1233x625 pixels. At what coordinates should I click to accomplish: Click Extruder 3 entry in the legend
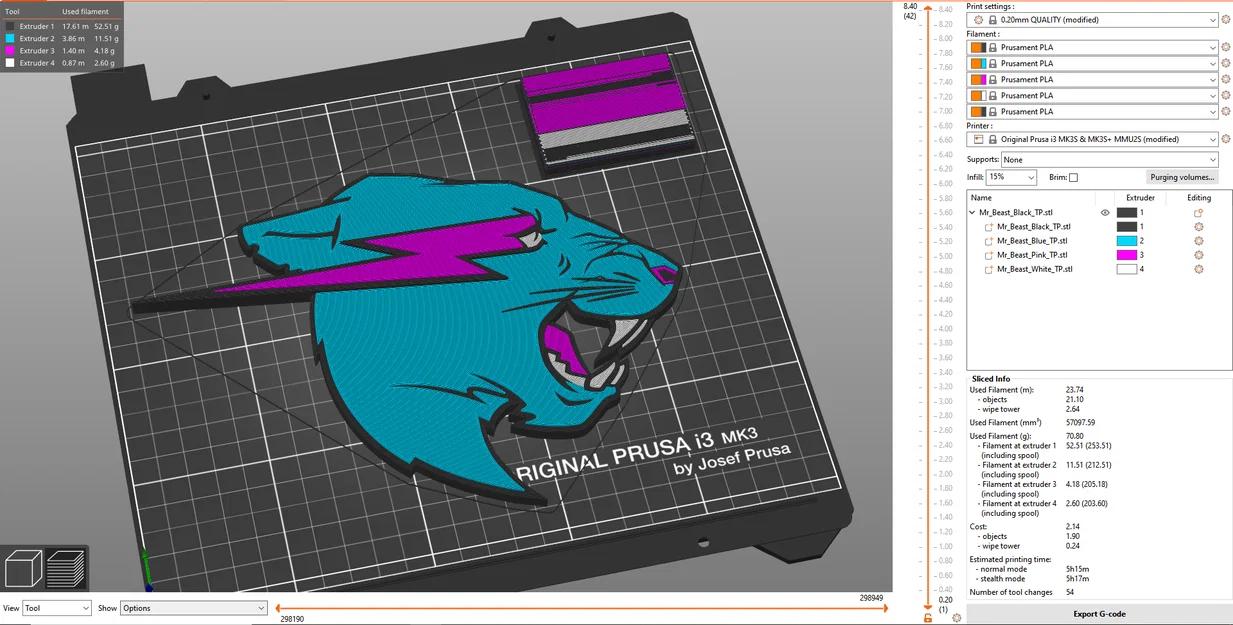point(61,51)
